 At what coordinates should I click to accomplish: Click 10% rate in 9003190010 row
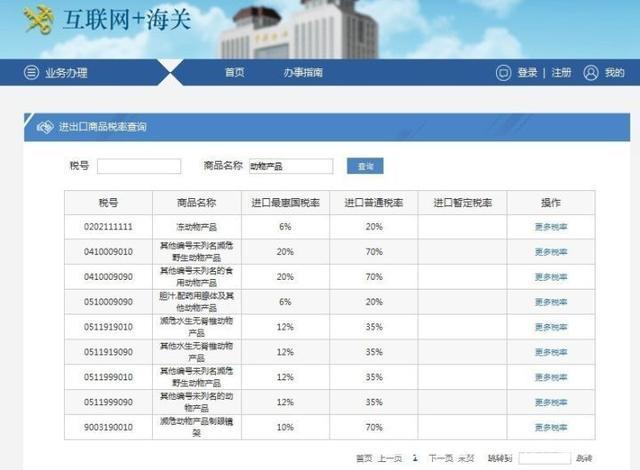pyautogui.click(x=285, y=428)
